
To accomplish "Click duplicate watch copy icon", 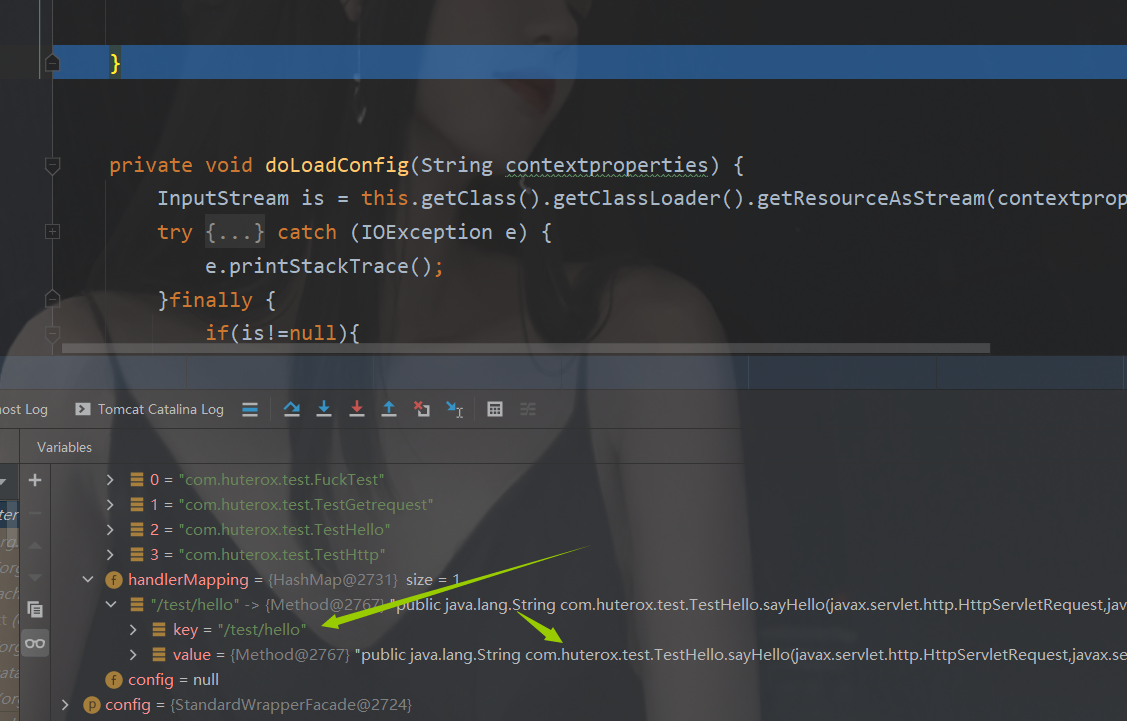I will click(34, 610).
